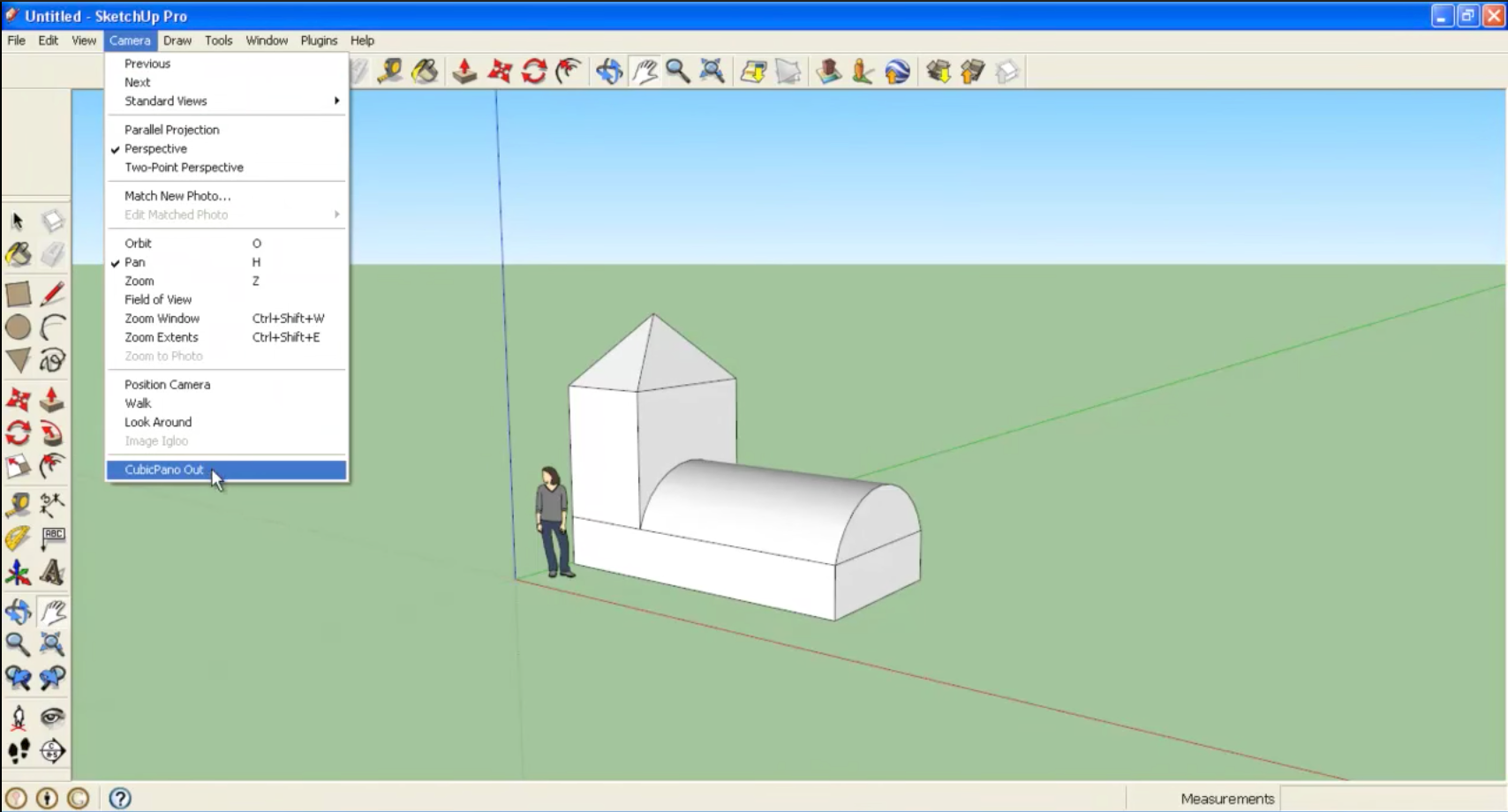
Task: Activate the Walk footprints tool icon
Action: [x=18, y=751]
